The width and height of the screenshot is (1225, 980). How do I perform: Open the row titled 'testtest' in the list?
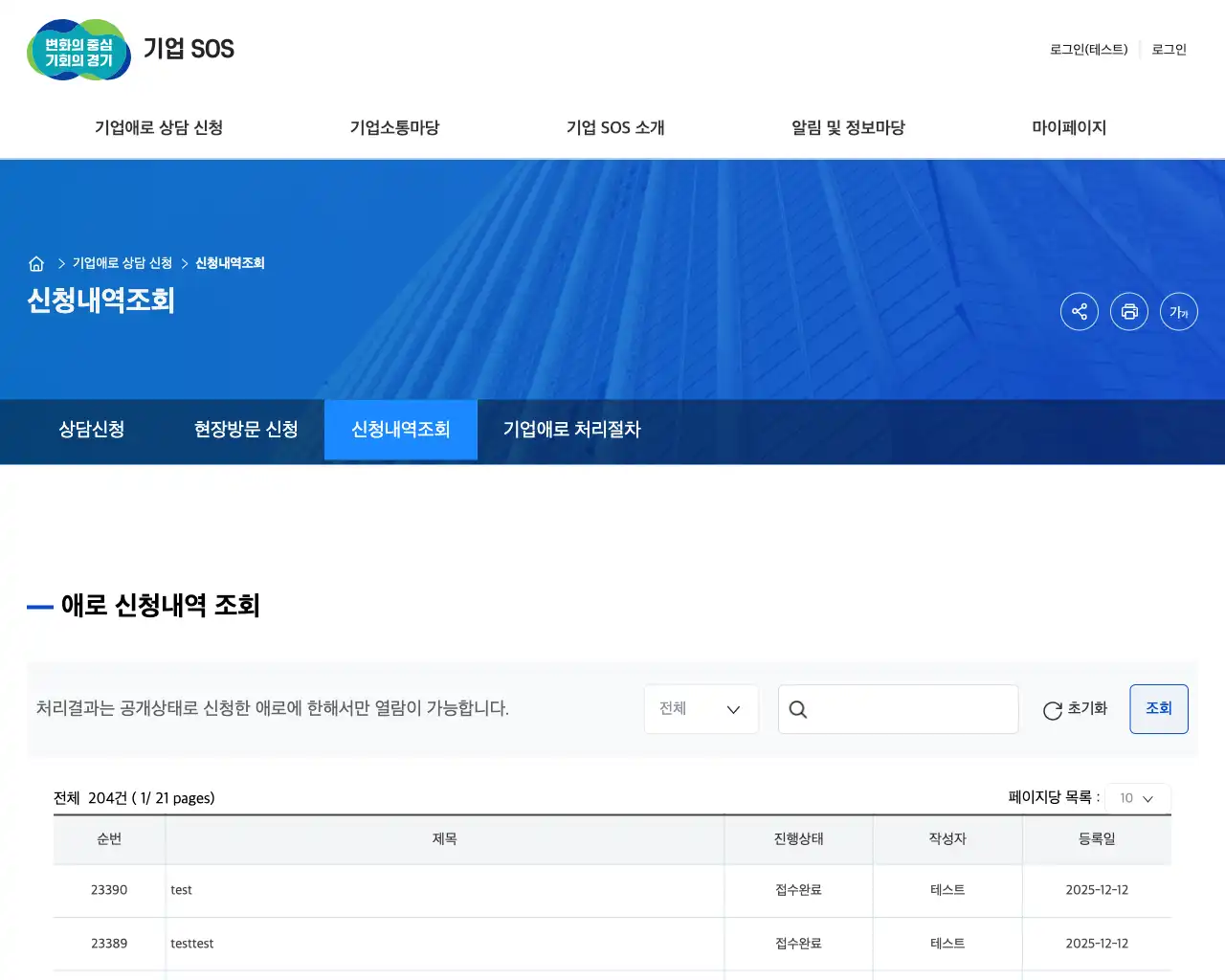coord(192,944)
